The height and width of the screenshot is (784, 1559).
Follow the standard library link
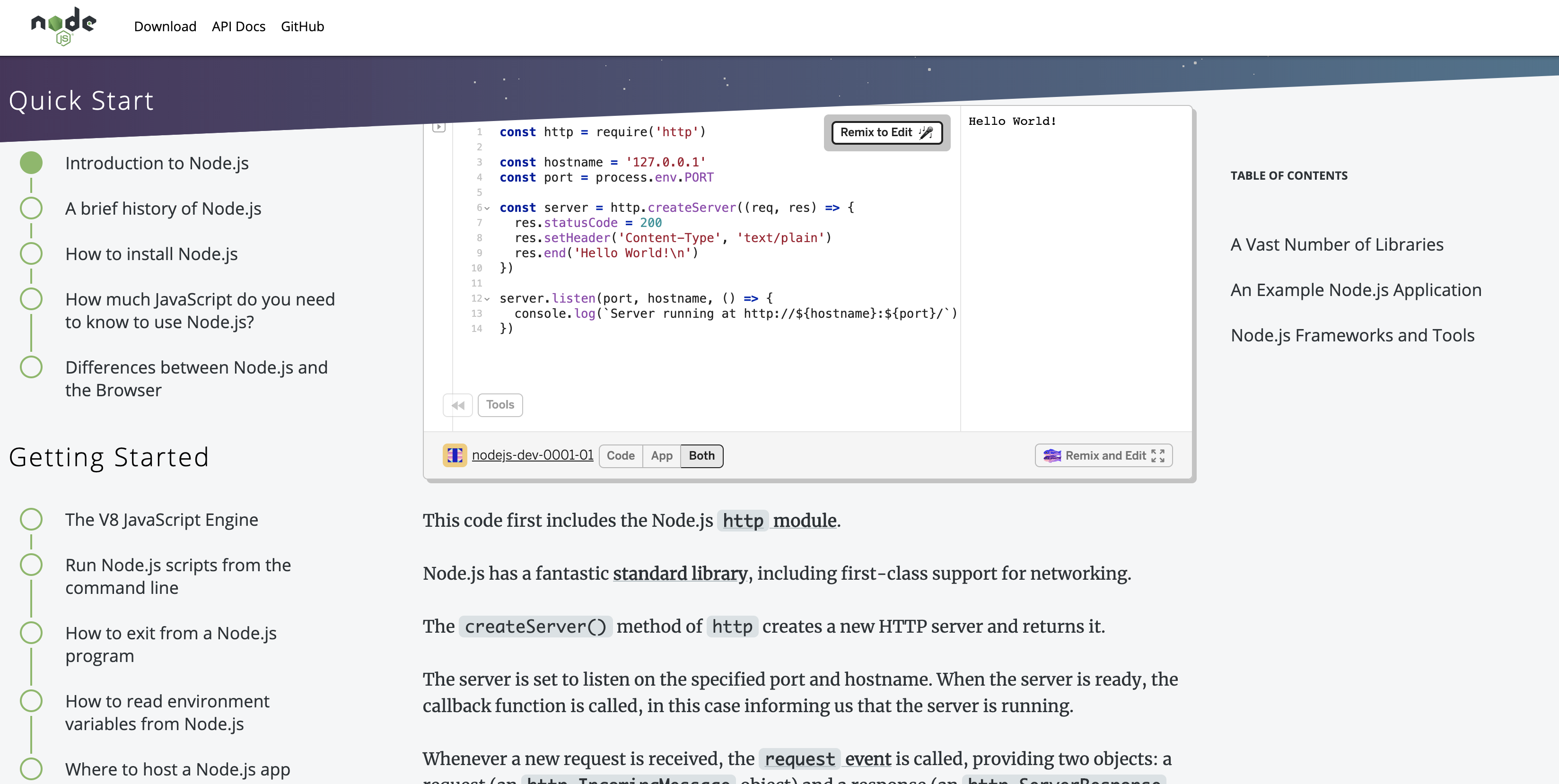(680, 574)
